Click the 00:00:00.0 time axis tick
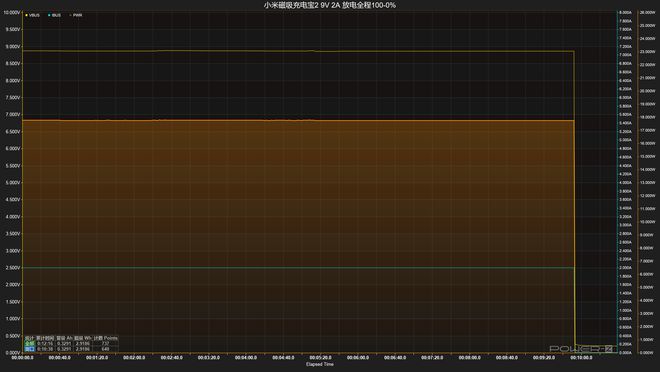Screen dimensions: 660x372 click(x=22, y=358)
